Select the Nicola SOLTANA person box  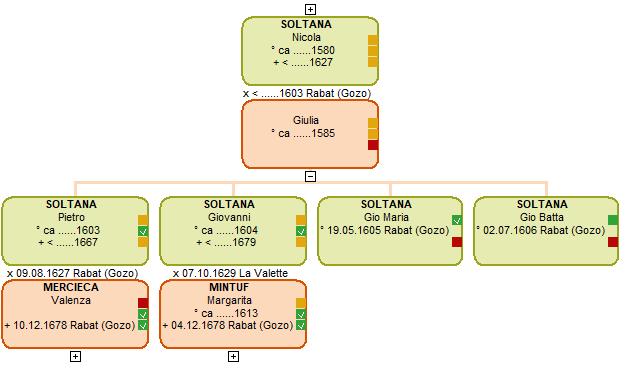click(310, 51)
